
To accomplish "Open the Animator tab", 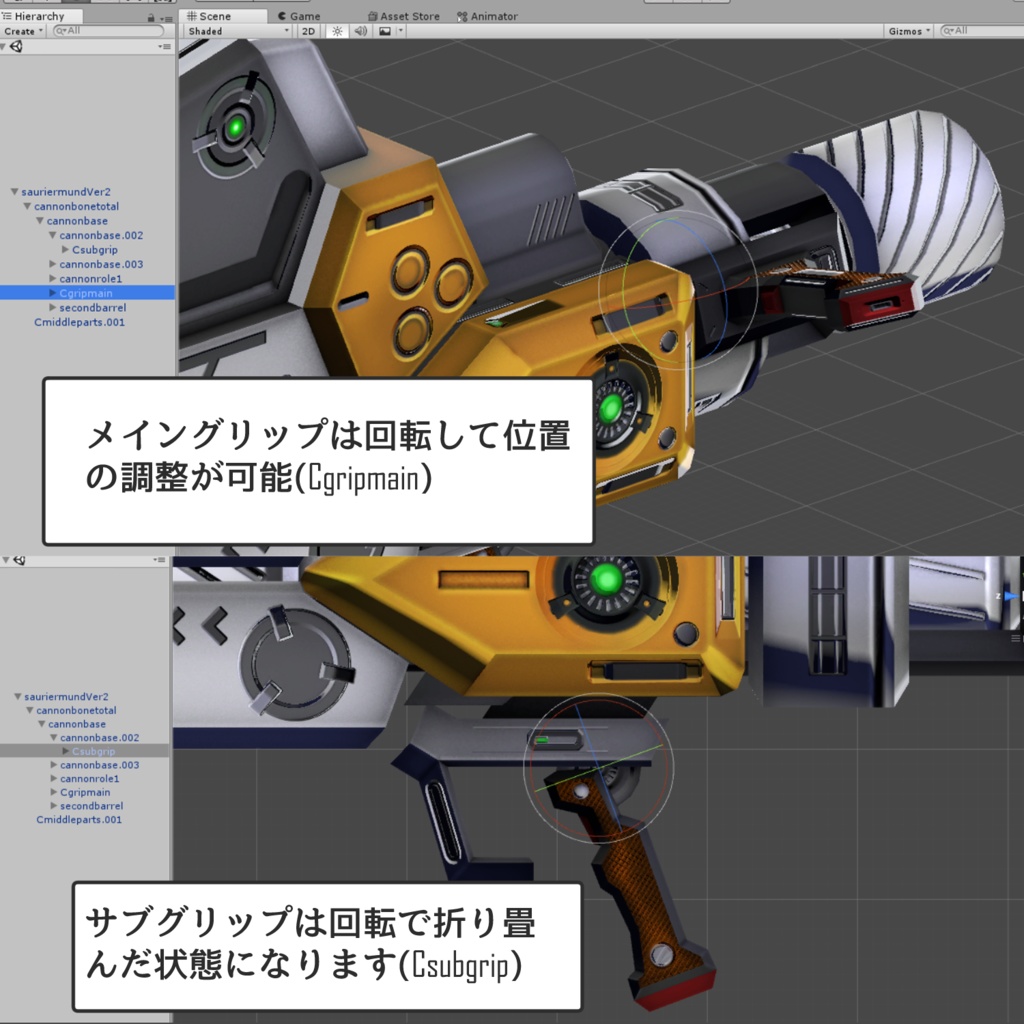I will (487, 16).
